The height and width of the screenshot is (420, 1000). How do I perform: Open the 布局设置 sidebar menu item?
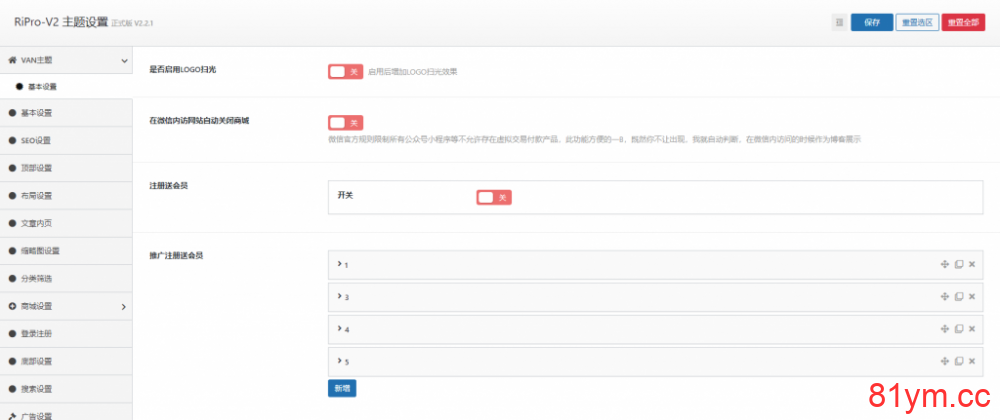[x=36, y=196]
